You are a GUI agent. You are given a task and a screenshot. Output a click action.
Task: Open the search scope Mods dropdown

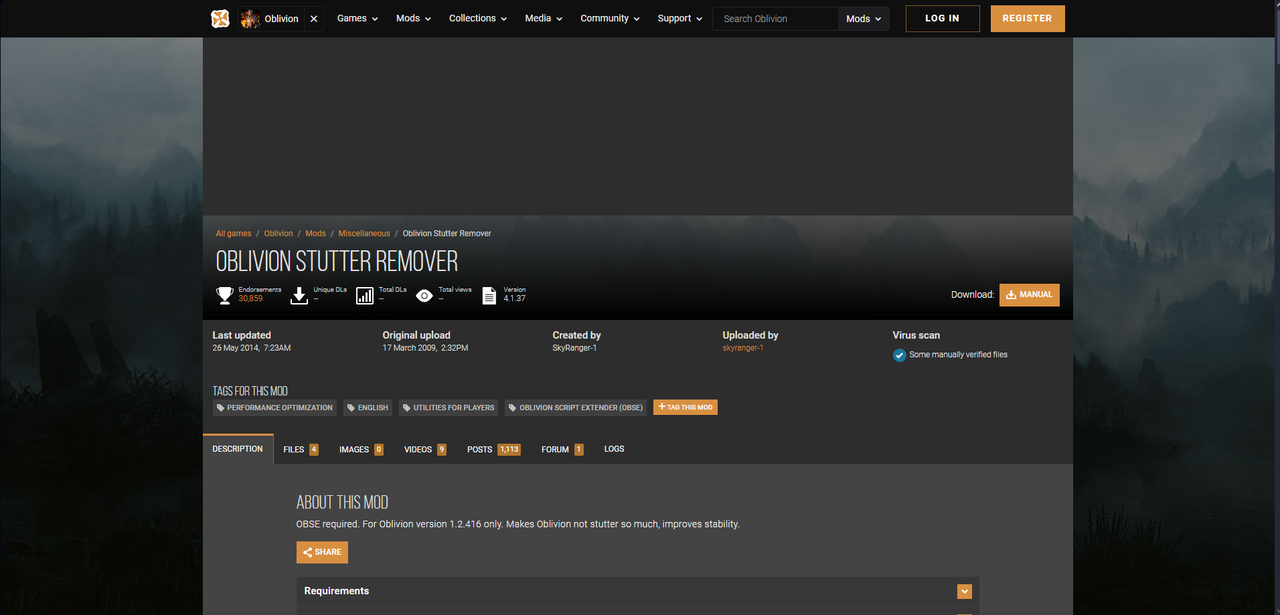click(864, 19)
